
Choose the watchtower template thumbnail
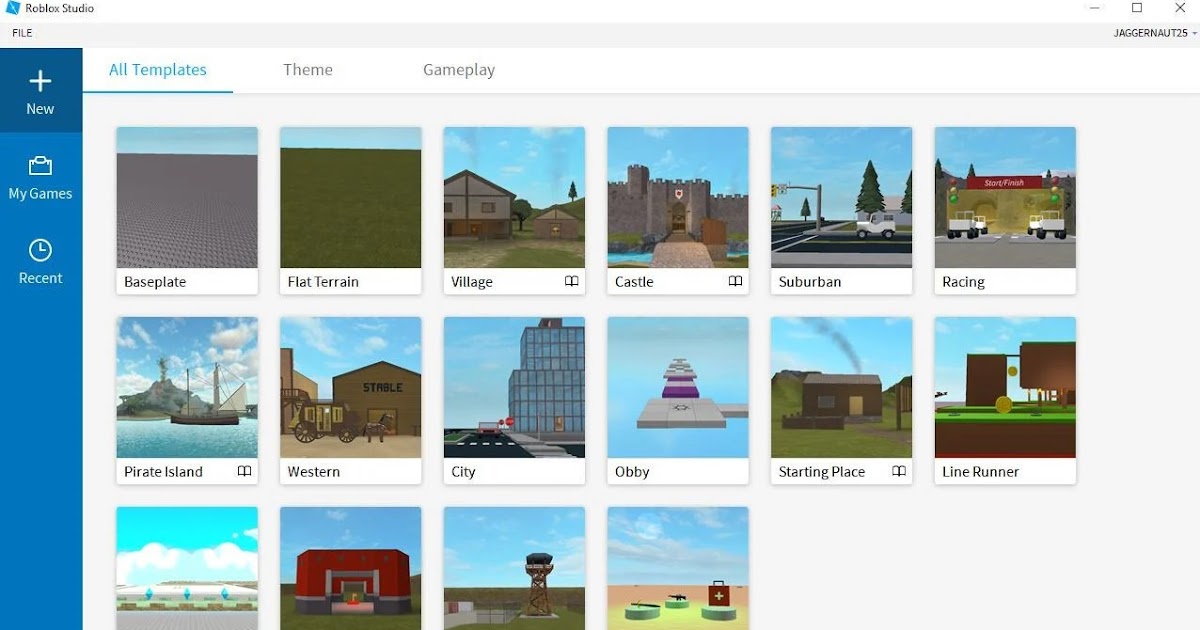click(514, 568)
